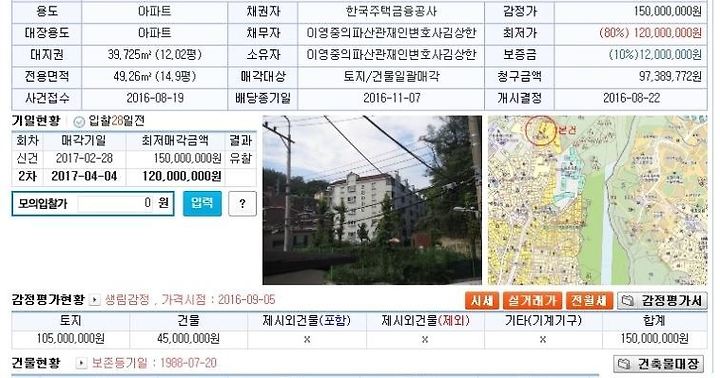720x378 pixels.
Task: Click the 생림감정 가격시점 2016-09-05 text
Action: [x=190, y=300]
